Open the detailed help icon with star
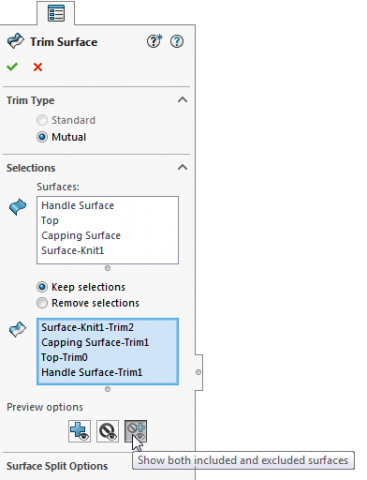This screenshot has height=480, width=367. point(154,41)
